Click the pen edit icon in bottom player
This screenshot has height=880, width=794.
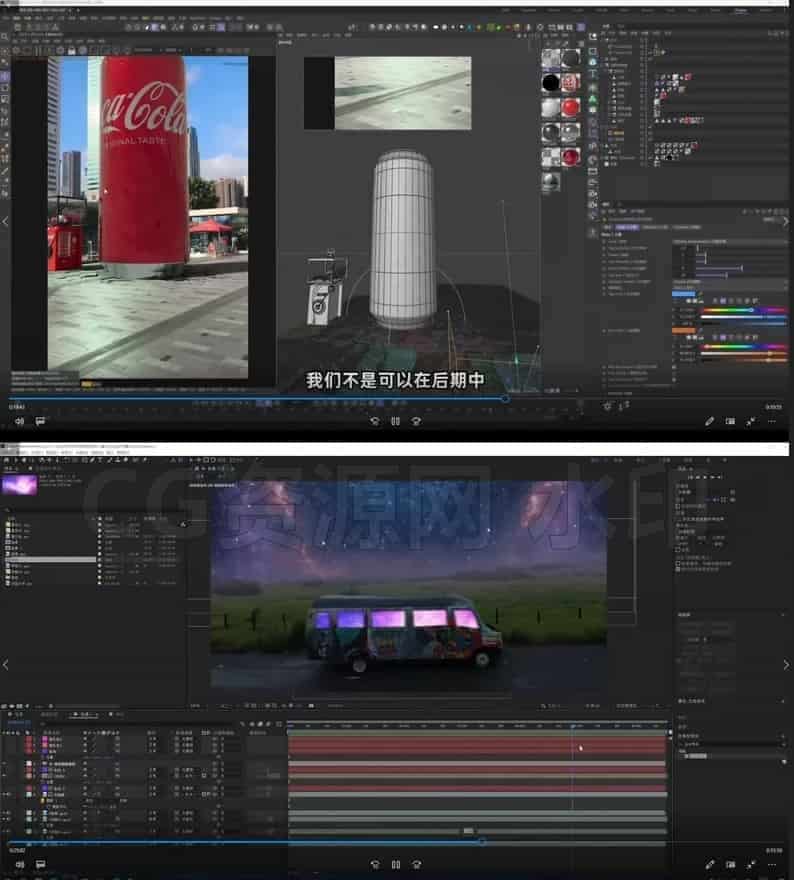[x=709, y=864]
